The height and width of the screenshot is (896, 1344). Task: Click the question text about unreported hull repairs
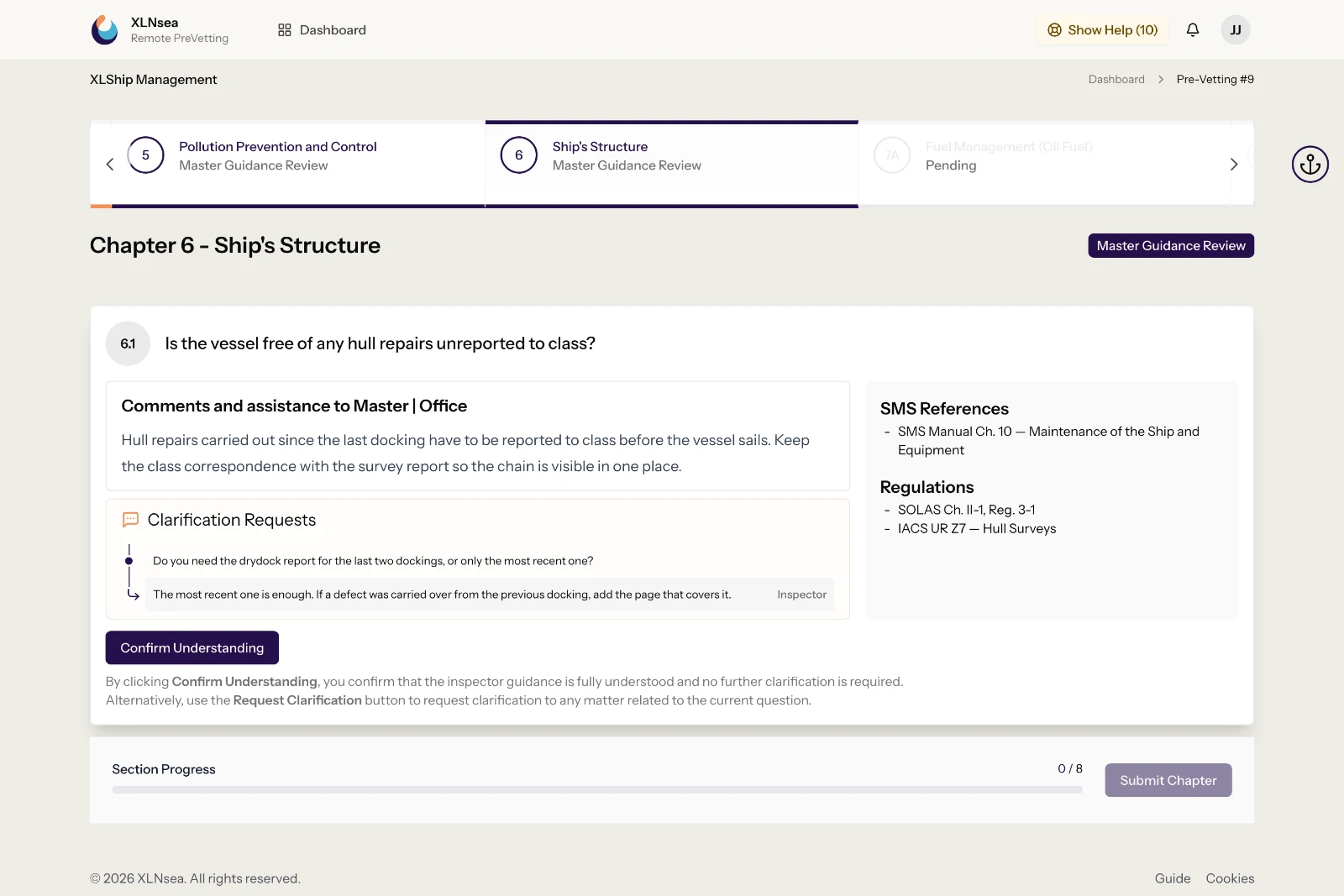(x=381, y=343)
